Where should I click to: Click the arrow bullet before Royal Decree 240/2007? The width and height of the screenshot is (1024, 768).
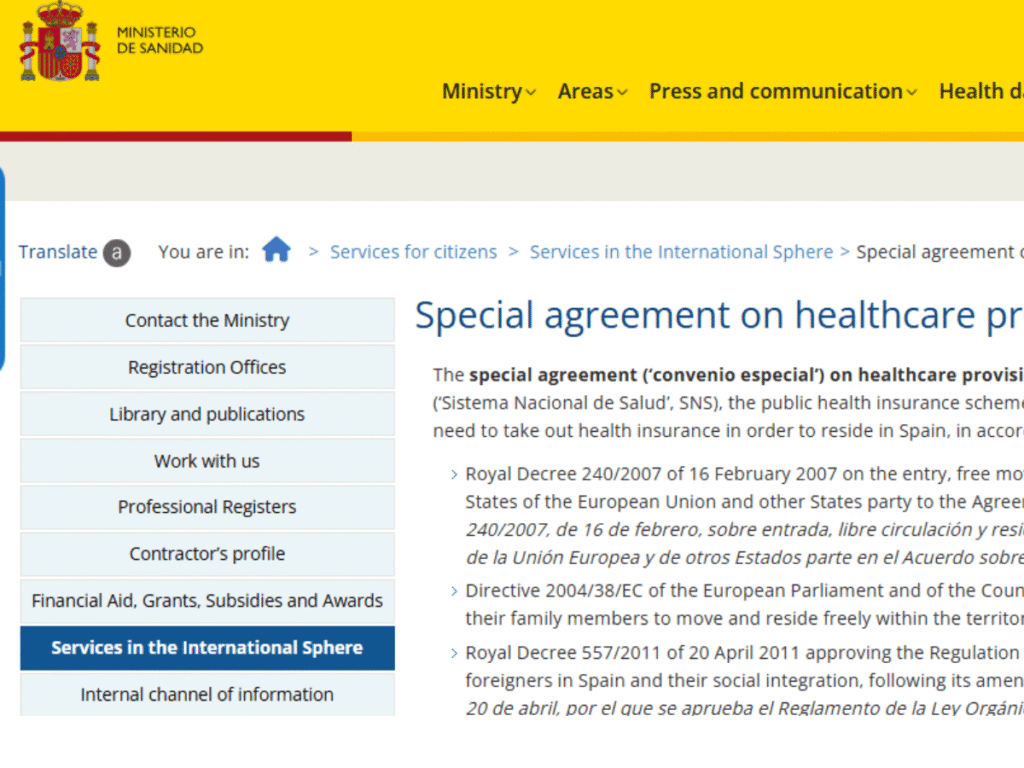[452, 474]
